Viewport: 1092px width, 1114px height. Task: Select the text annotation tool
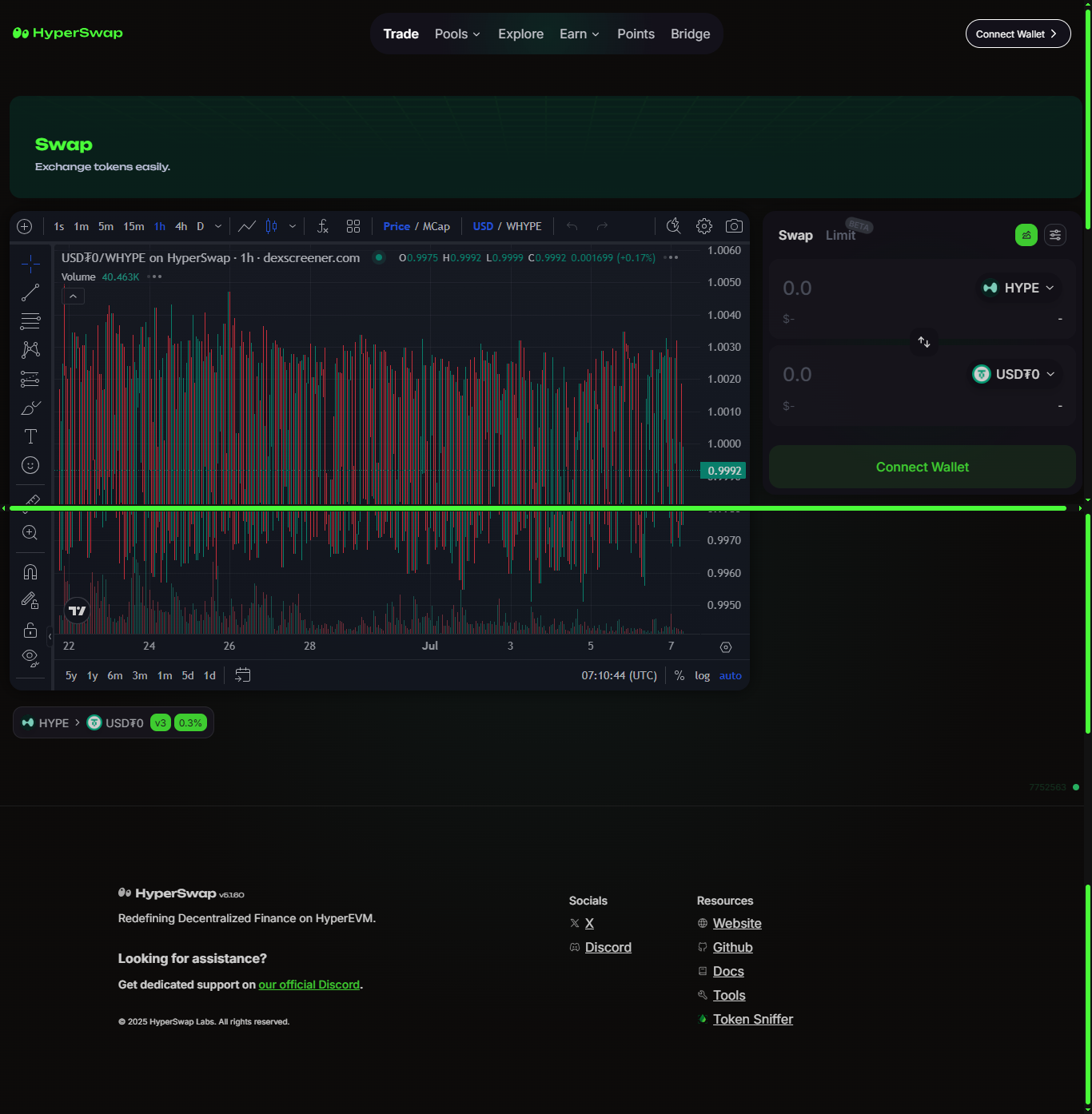[30, 436]
